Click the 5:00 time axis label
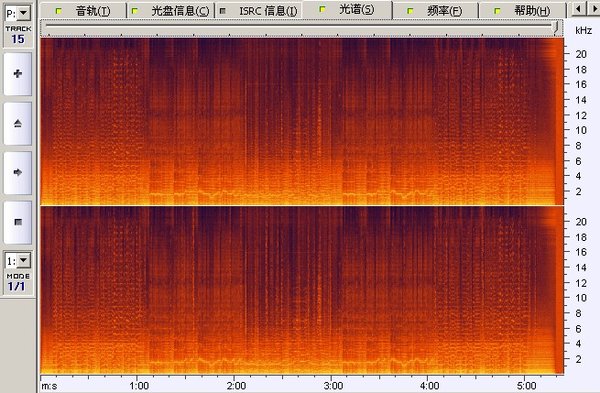The image size is (600, 393). pos(526,385)
